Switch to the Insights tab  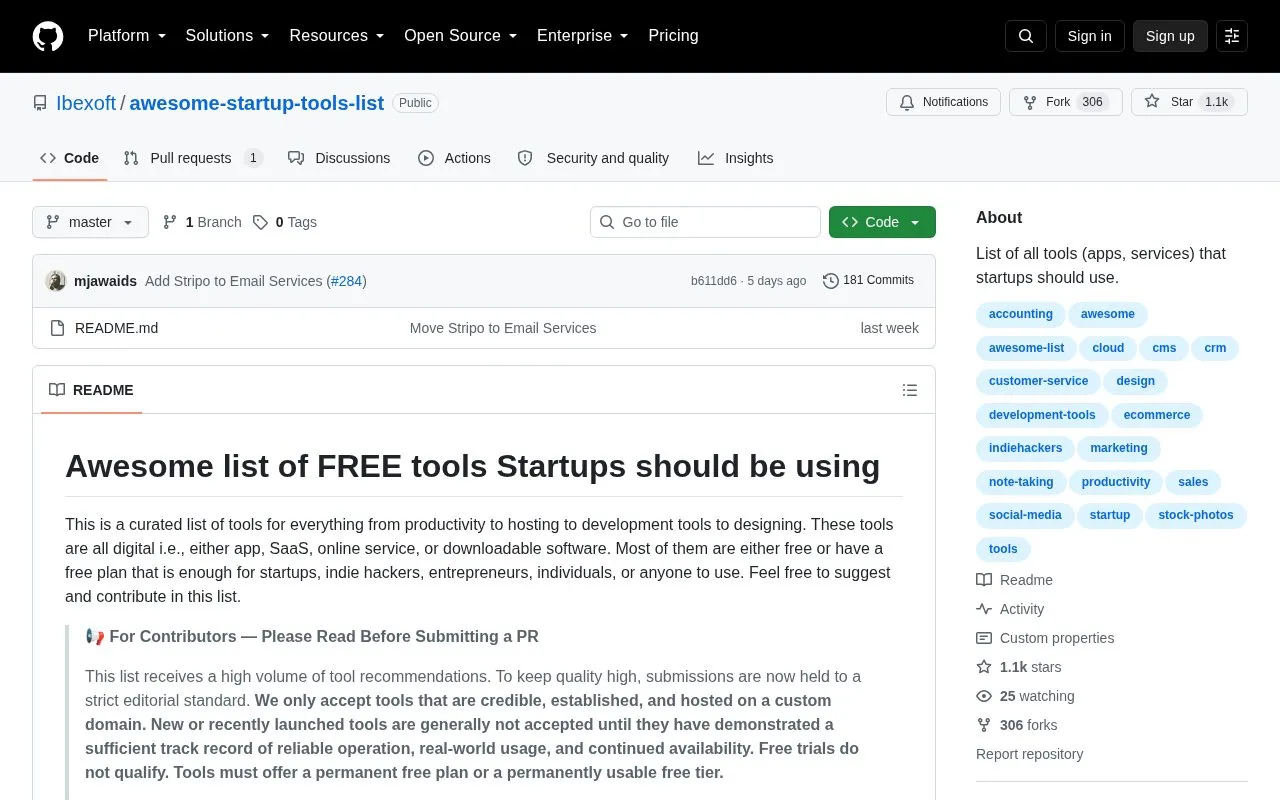(735, 158)
